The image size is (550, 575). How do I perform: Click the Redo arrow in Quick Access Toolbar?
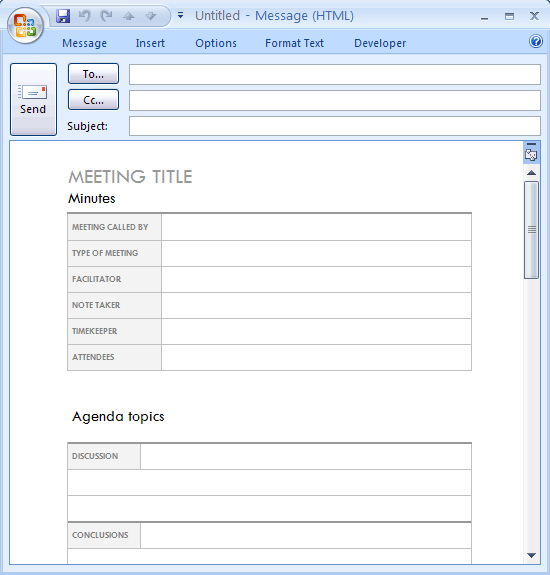(106, 16)
